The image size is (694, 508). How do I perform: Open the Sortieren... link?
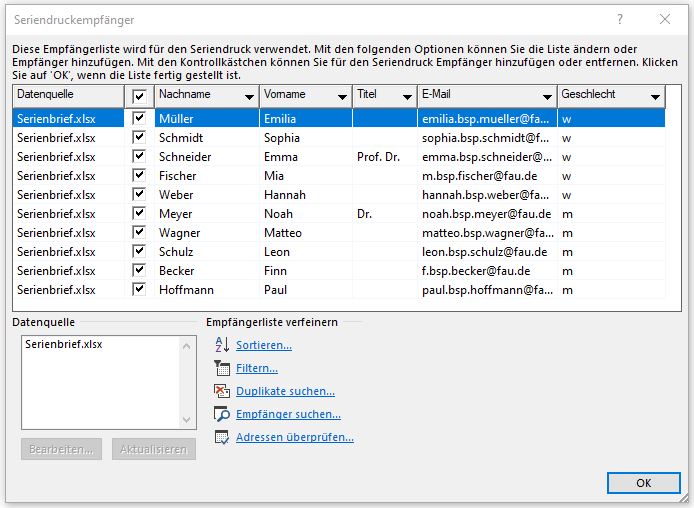click(x=264, y=345)
